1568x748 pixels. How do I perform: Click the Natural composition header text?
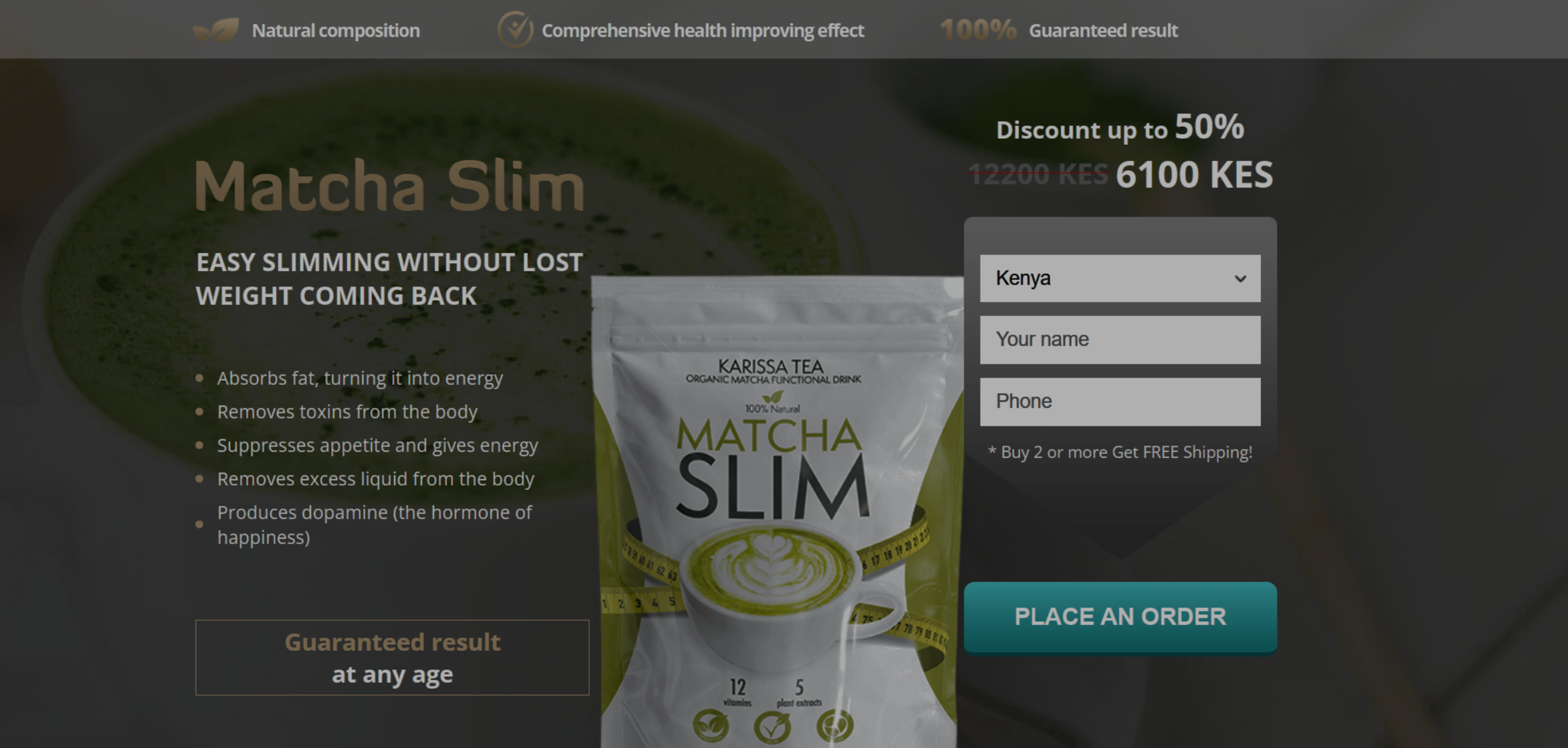pos(335,30)
